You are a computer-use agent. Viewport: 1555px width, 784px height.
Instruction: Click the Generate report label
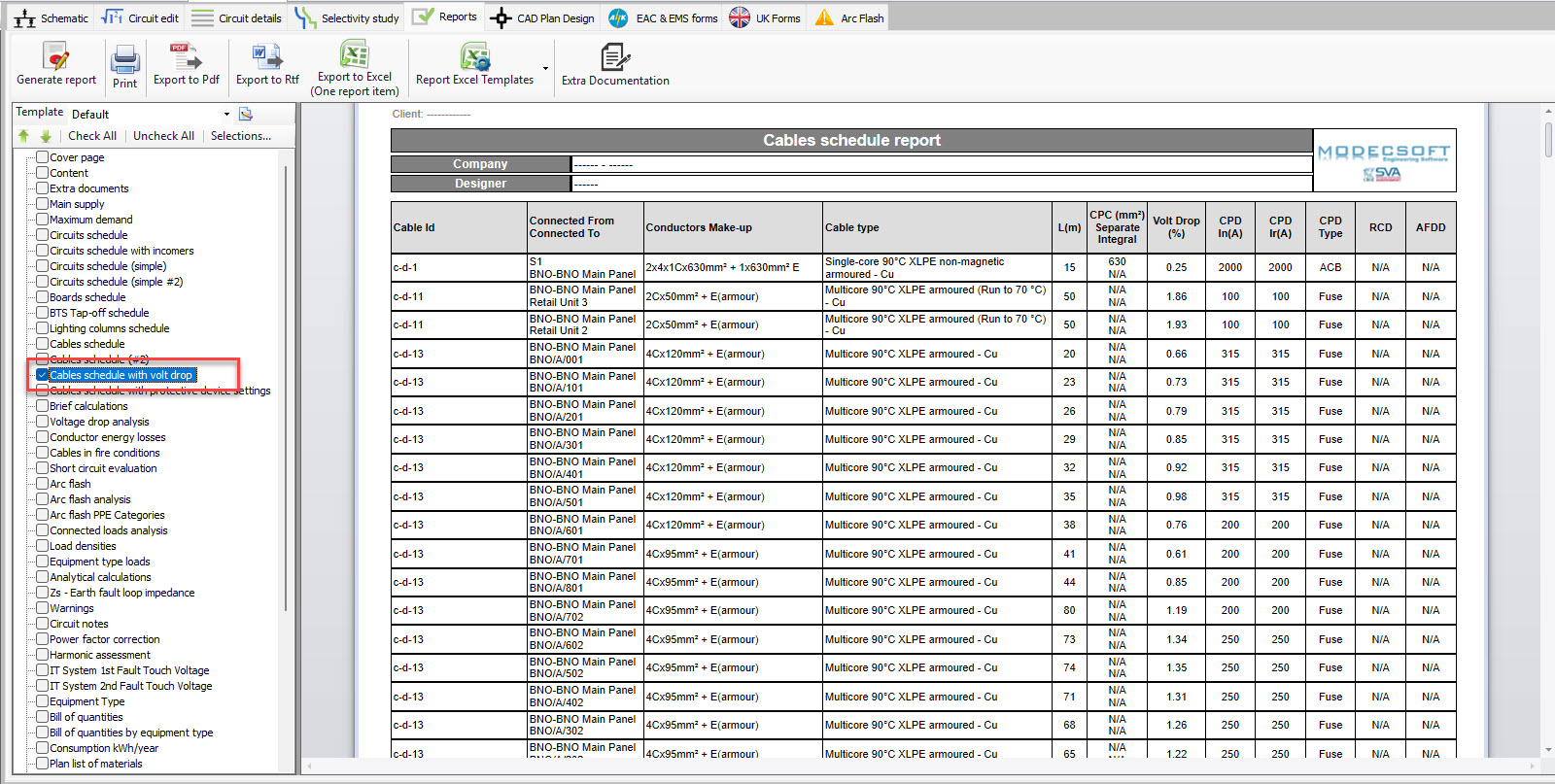(56, 80)
